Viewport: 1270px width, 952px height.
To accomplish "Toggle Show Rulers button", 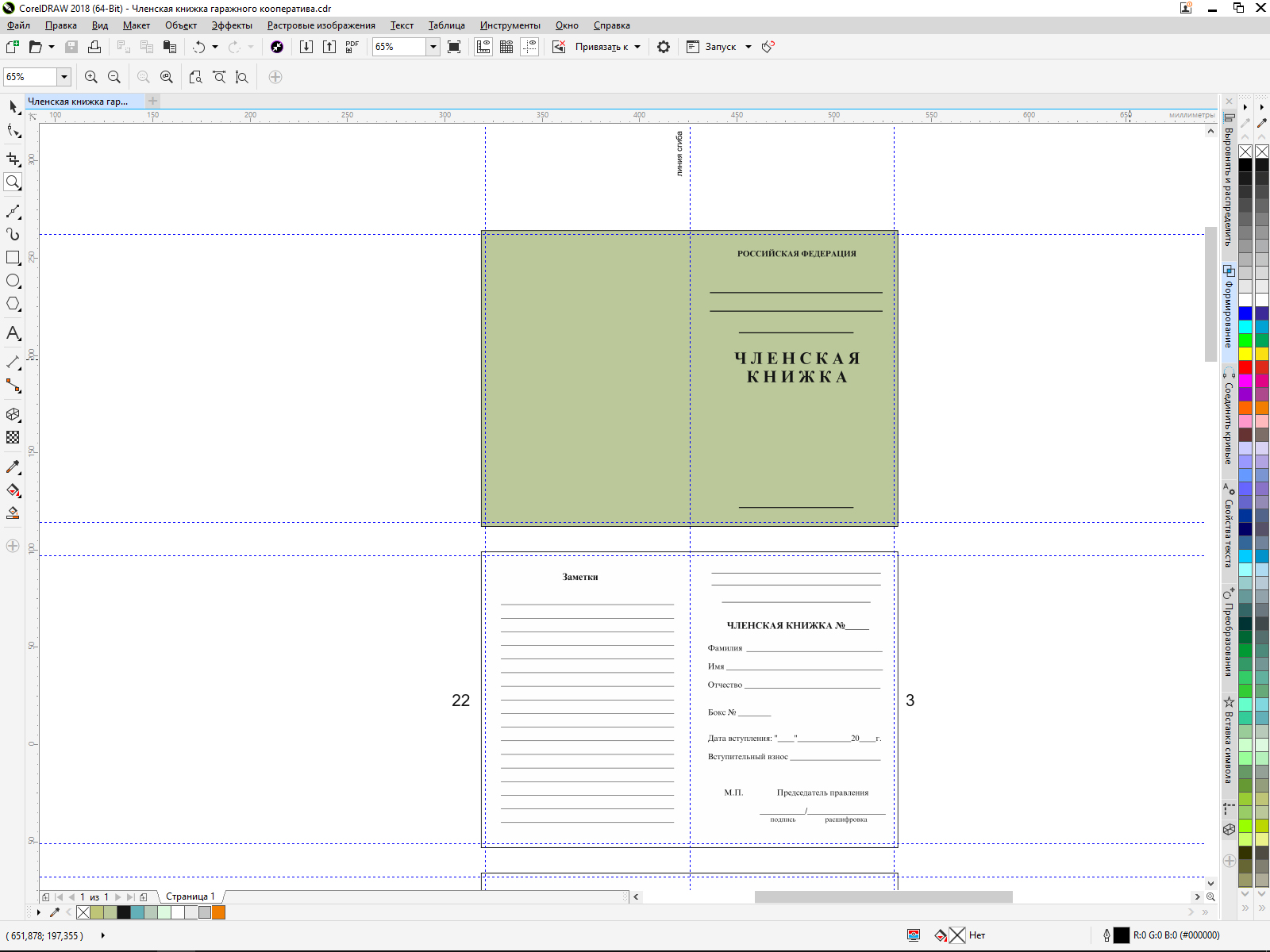I will click(483, 47).
